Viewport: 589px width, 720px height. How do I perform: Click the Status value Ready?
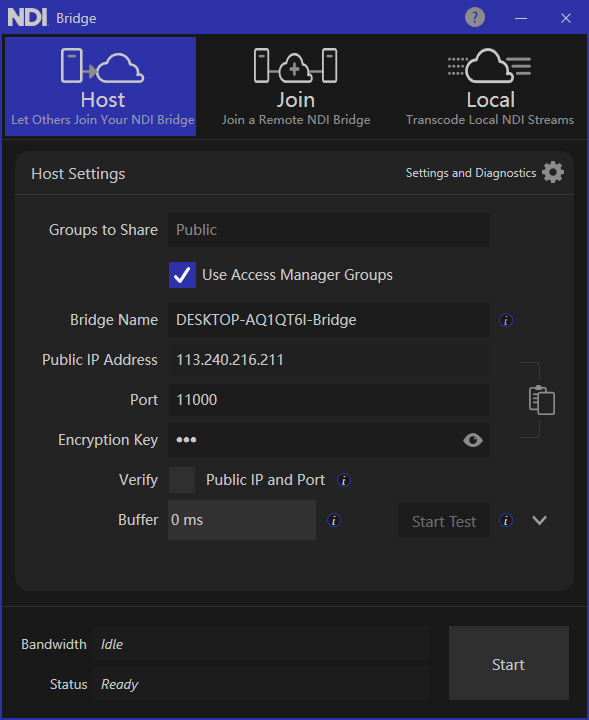click(x=120, y=685)
